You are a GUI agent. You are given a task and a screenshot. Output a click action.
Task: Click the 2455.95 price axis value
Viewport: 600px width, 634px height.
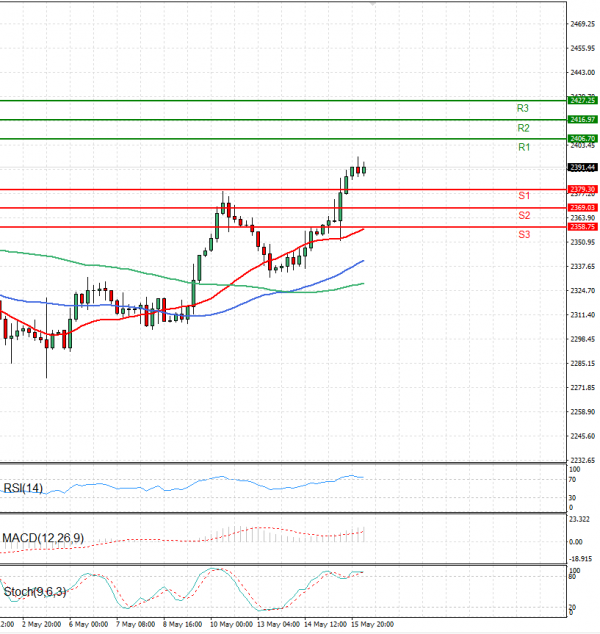coord(583,49)
